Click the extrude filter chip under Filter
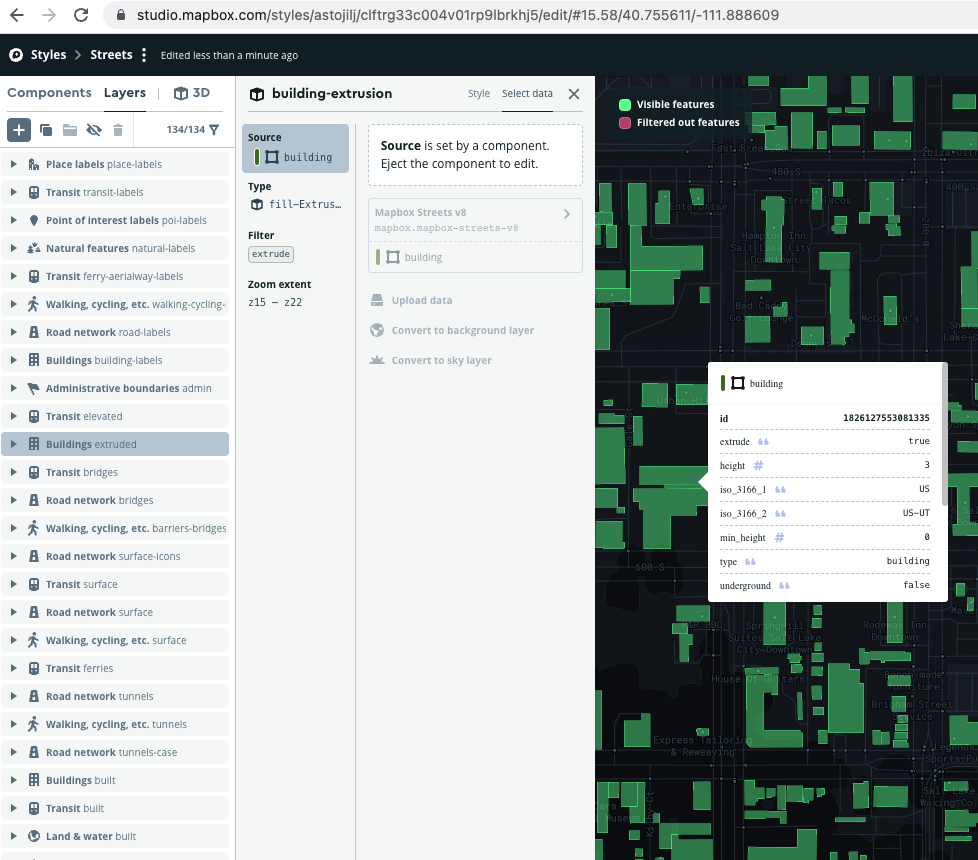 [x=270, y=254]
